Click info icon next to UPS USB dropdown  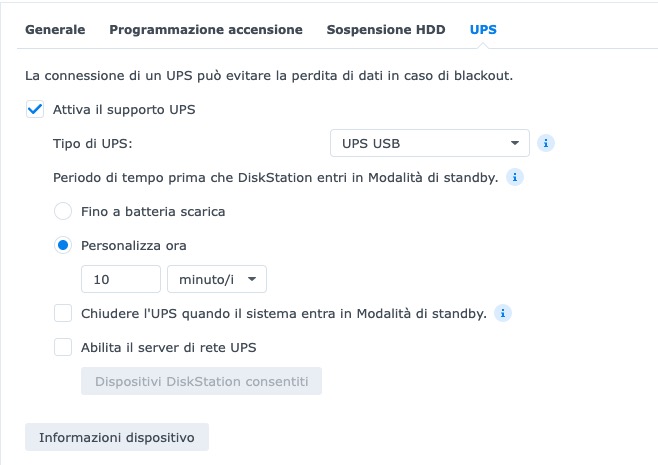point(546,143)
